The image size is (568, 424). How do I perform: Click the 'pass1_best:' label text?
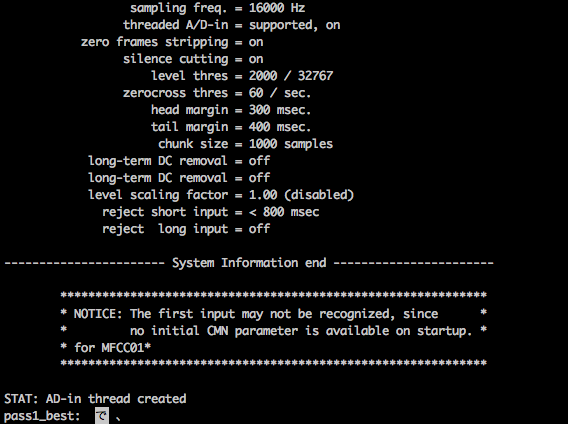pos(42,416)
